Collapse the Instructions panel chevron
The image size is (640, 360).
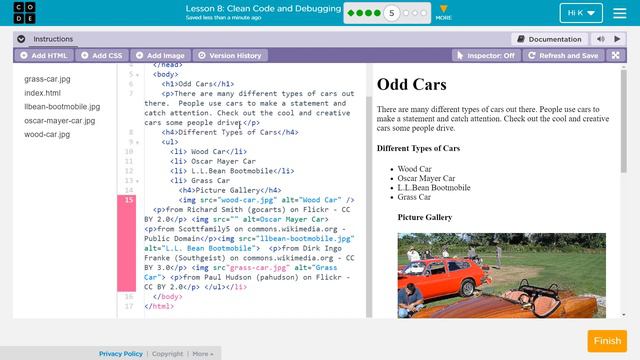point(21,39)
